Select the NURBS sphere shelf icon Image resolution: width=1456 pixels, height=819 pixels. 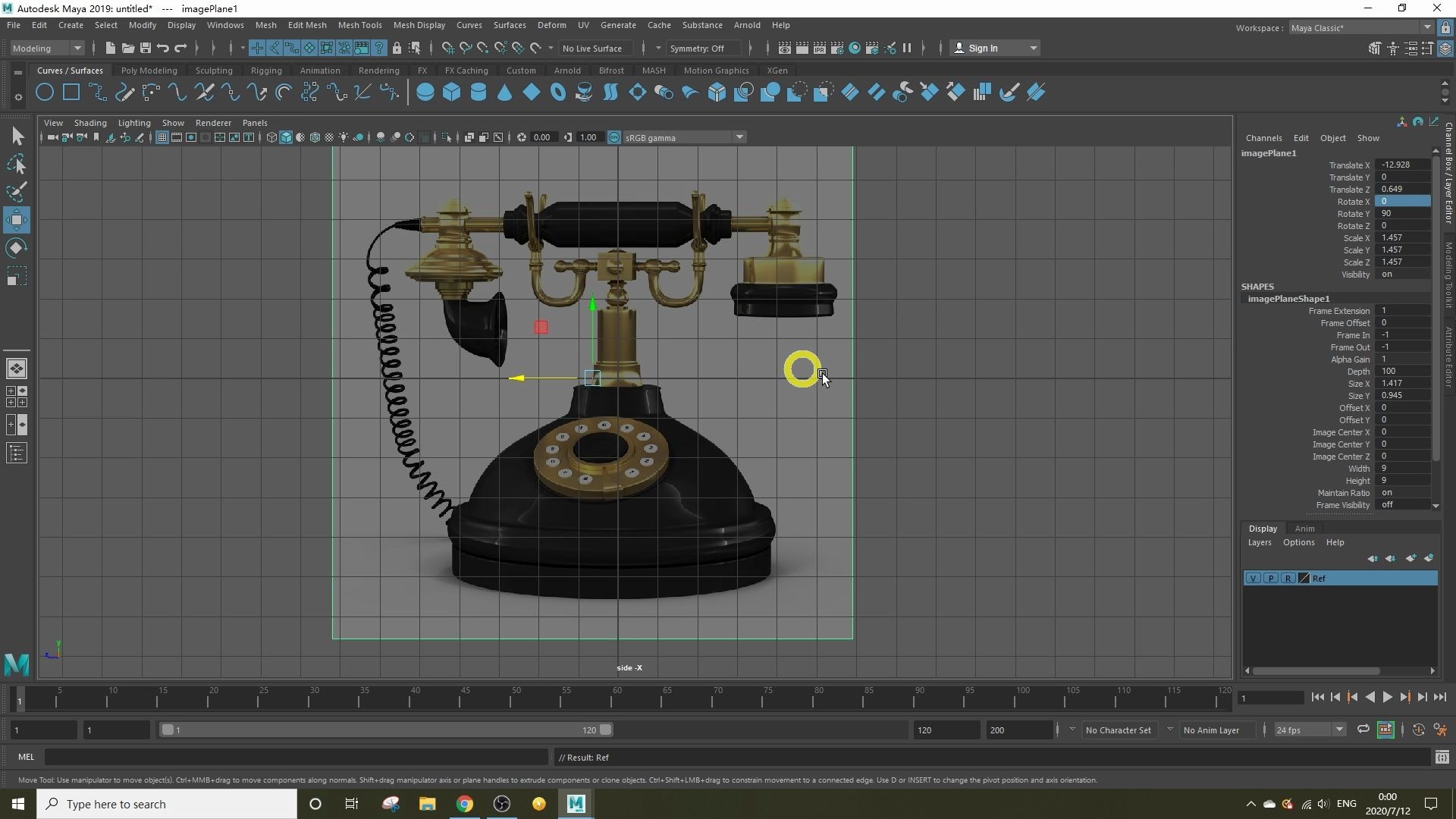coord(425,93)
